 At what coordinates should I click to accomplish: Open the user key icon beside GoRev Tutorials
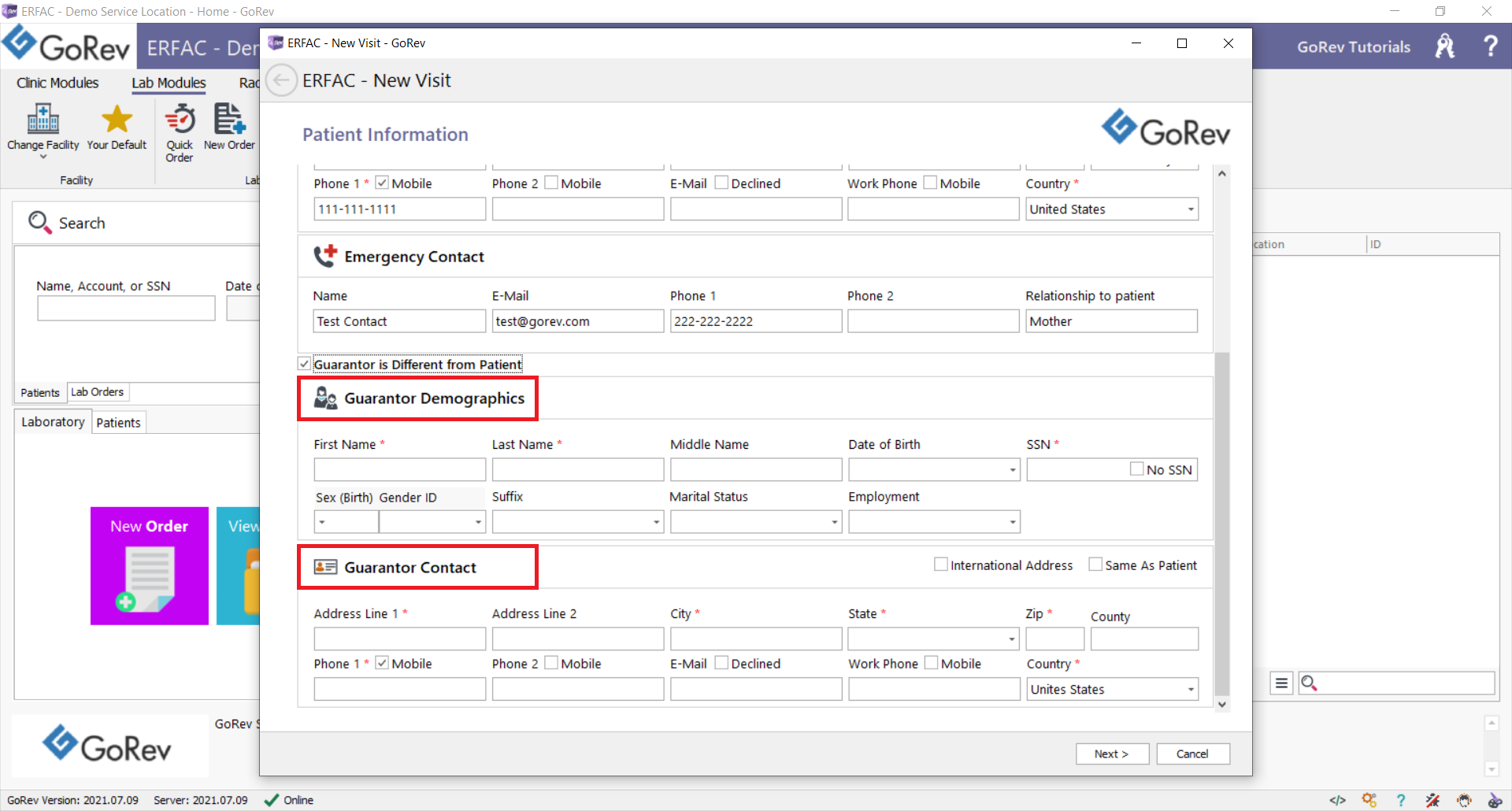(x=1445, y=46)
